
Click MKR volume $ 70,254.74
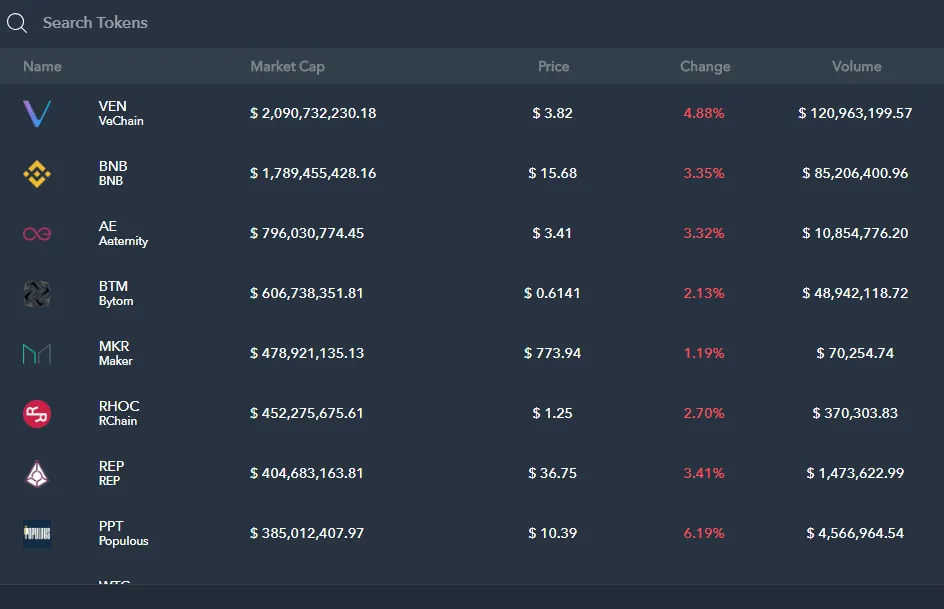pyautogui.click(x=856, y=353)
